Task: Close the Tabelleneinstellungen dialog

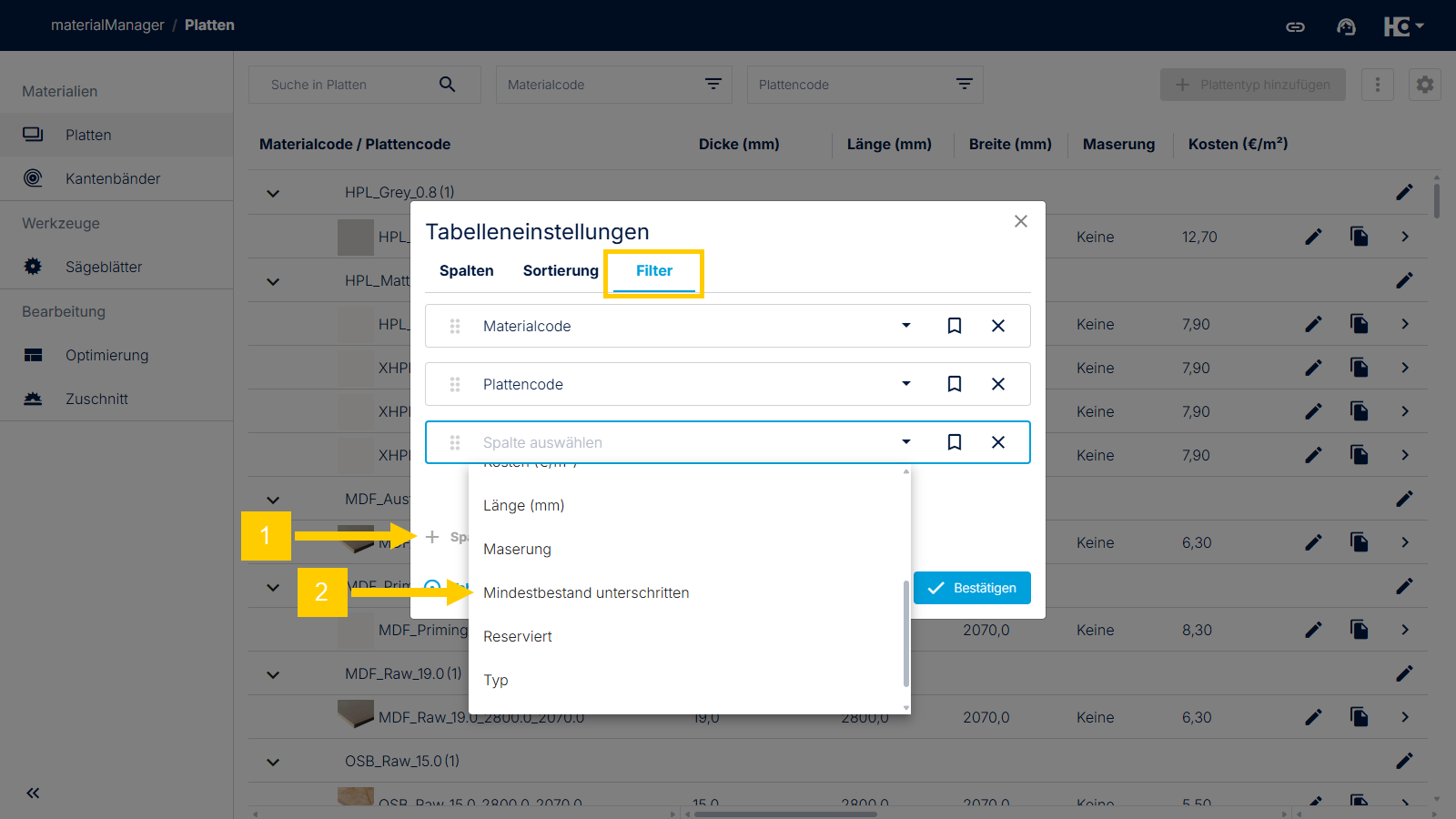Action: (x=1021, y=221)
